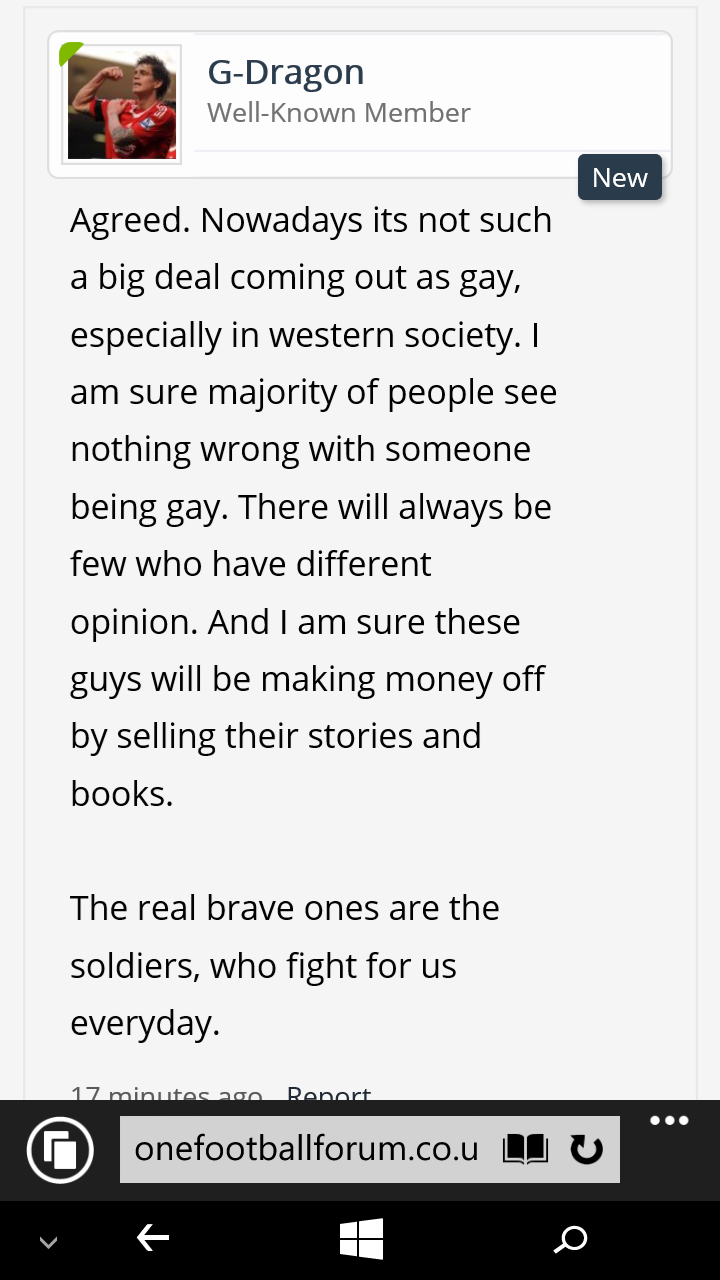Open the browser's more options ellipsis menu

point(669,1121)
